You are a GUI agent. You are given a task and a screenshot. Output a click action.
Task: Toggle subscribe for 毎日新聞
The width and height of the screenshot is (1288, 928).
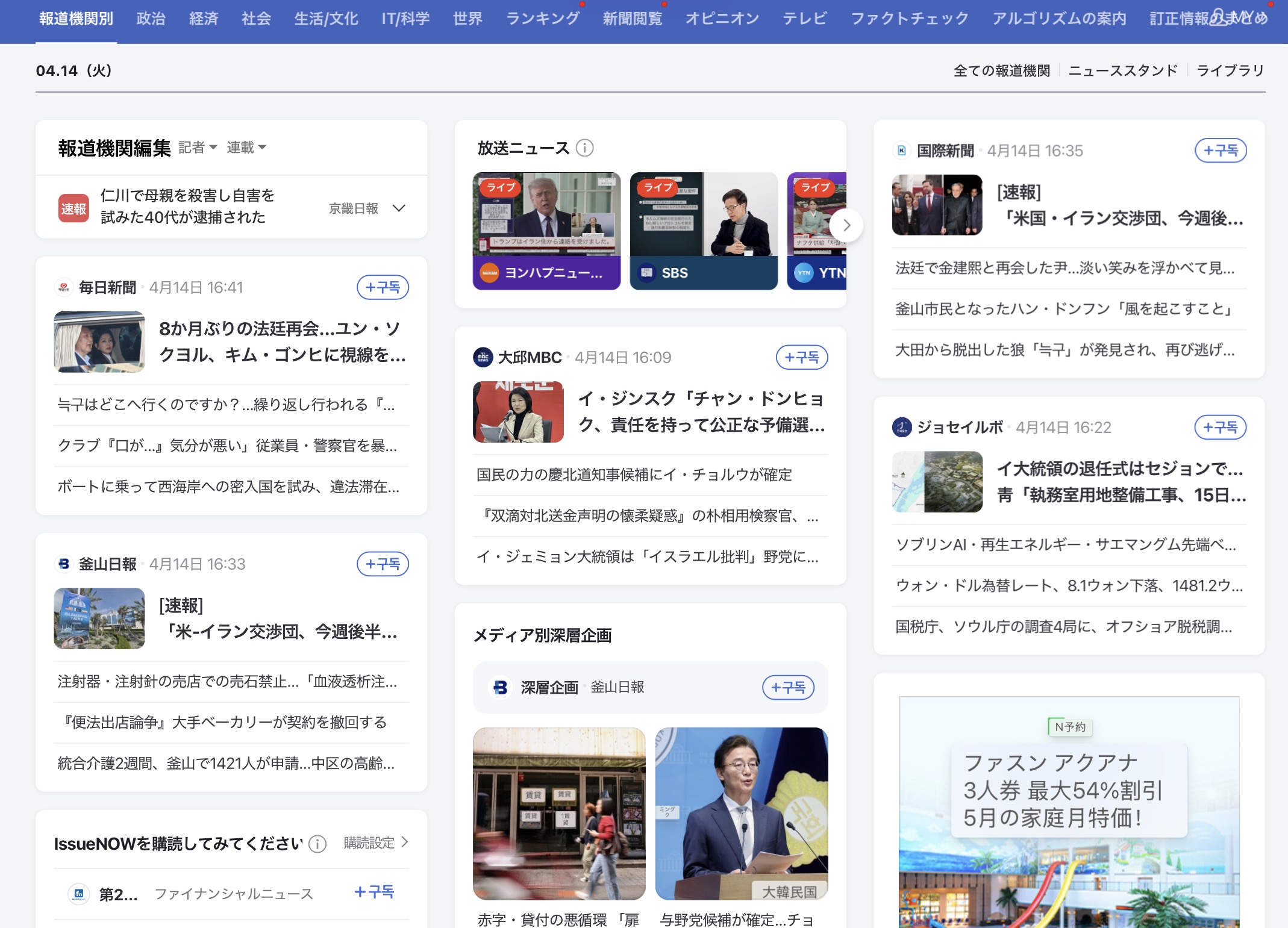pos(383,287)
